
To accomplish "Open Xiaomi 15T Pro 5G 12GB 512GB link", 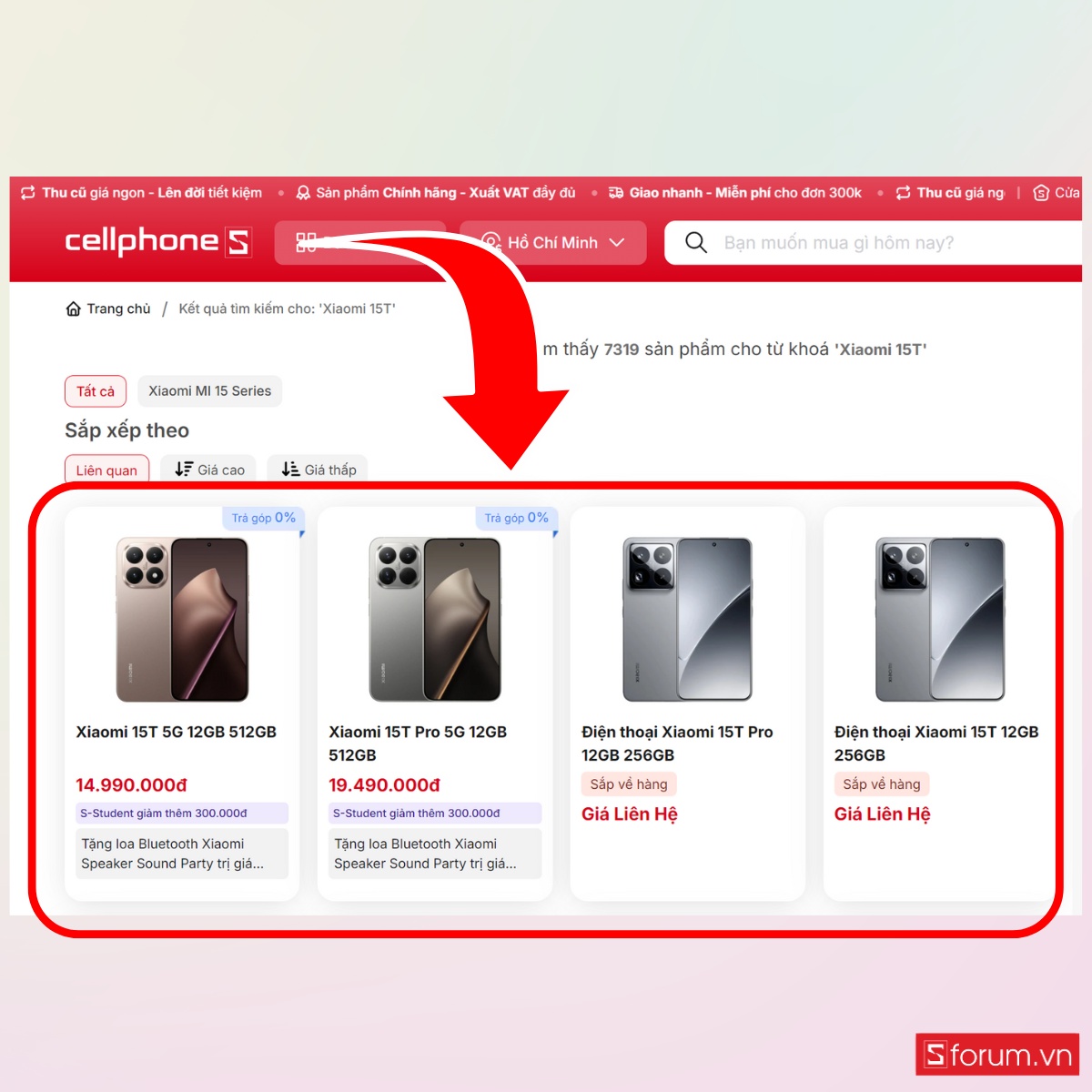I will (418, 743).
